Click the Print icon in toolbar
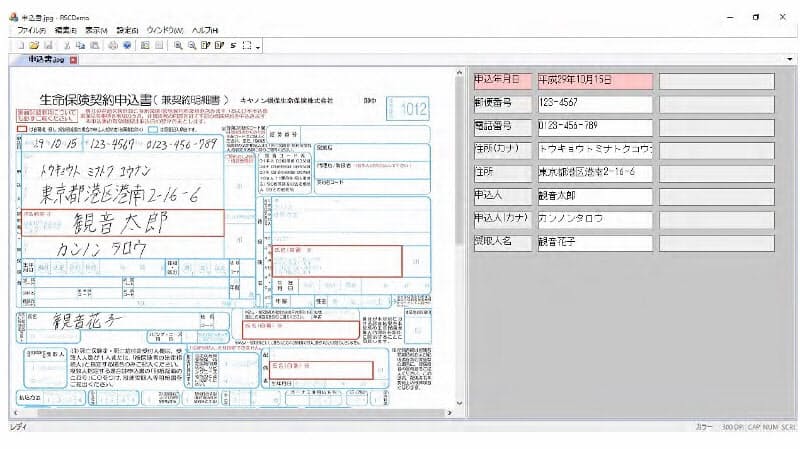 (x=113, y=46)
